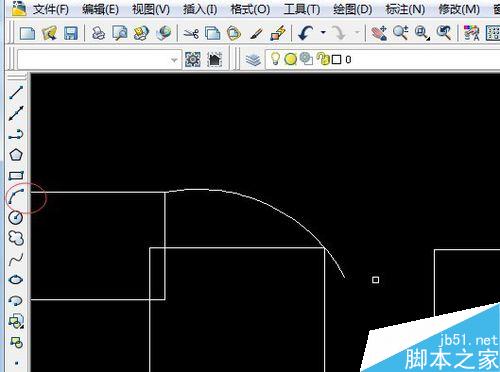Screen dimensions: 500x372
Task: Open the 工具(T) menu
Action: point(302,9)
